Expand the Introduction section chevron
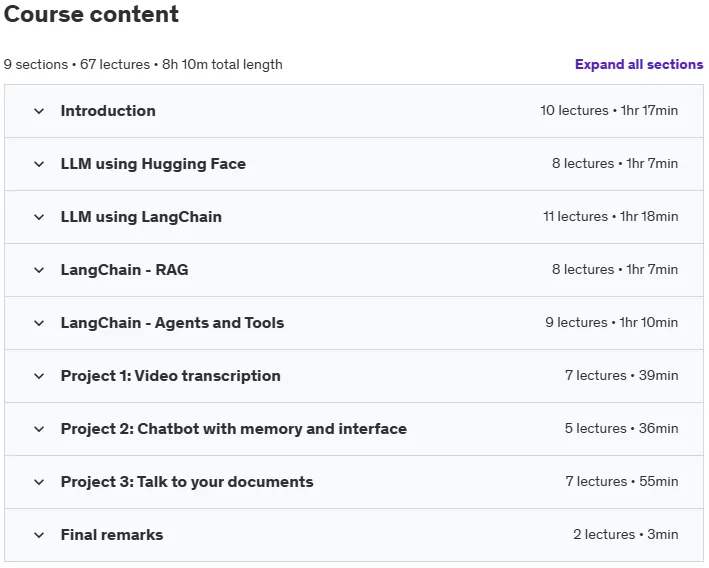The height and width of the screenshot is (568, 709). [x=39, y=111]
